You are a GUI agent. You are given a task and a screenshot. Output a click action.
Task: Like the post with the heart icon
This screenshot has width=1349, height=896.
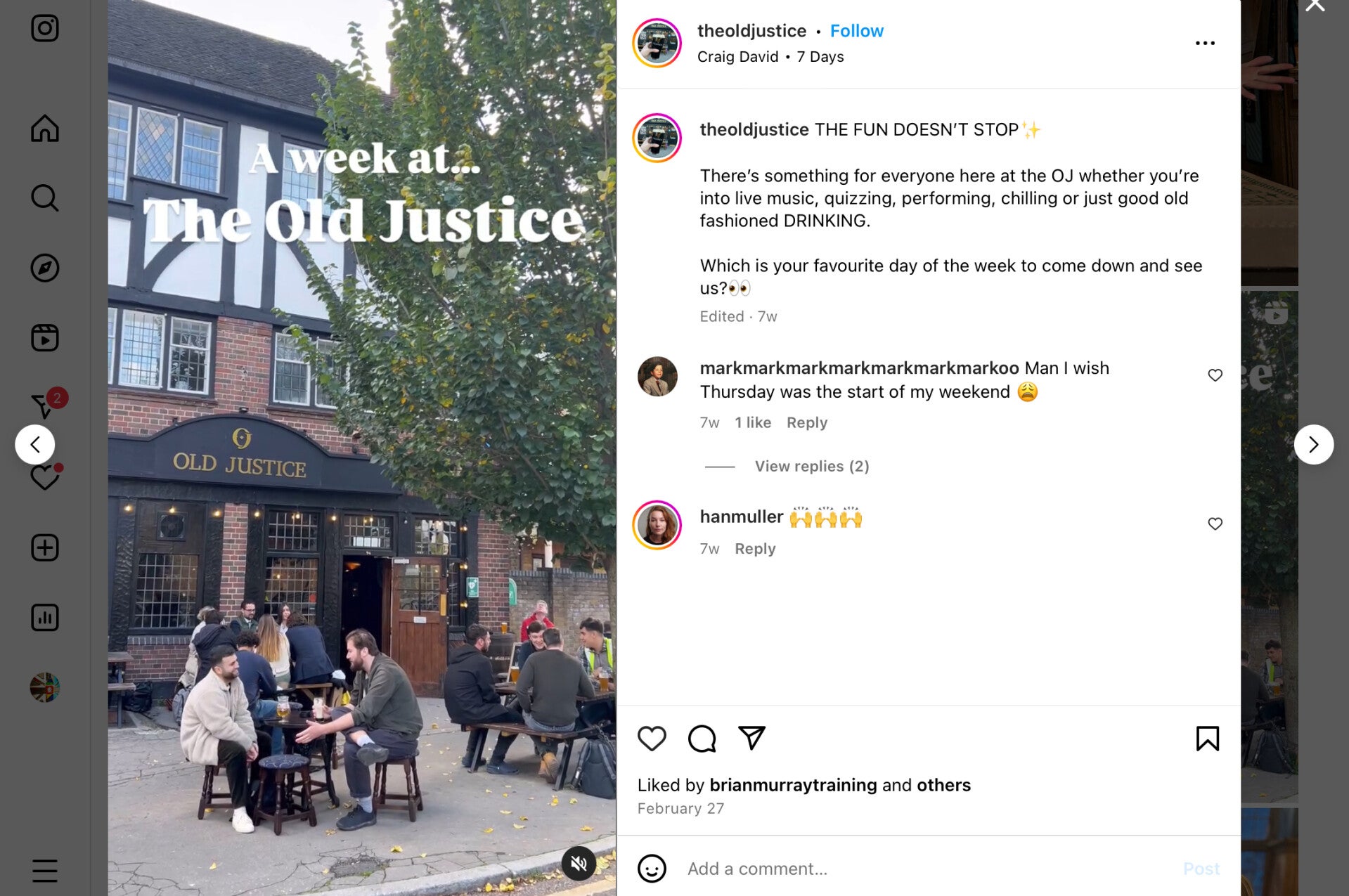[652, 739]
